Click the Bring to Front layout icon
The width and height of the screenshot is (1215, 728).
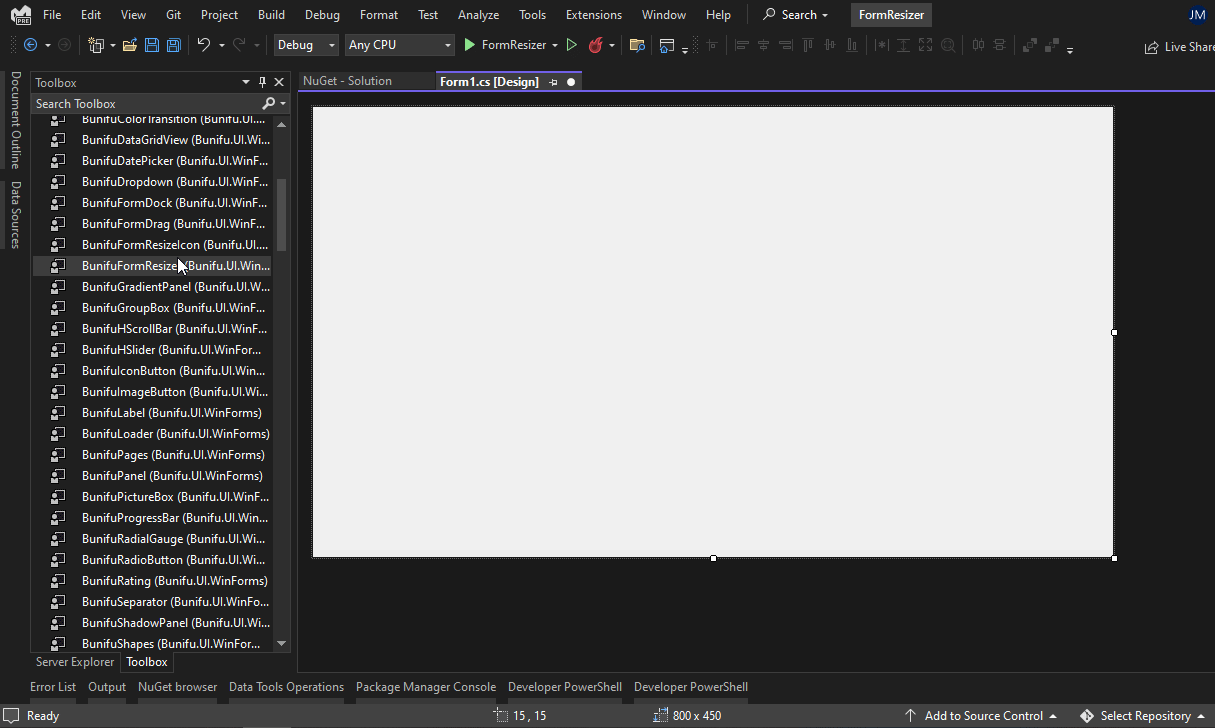(x=1029, y=45)
